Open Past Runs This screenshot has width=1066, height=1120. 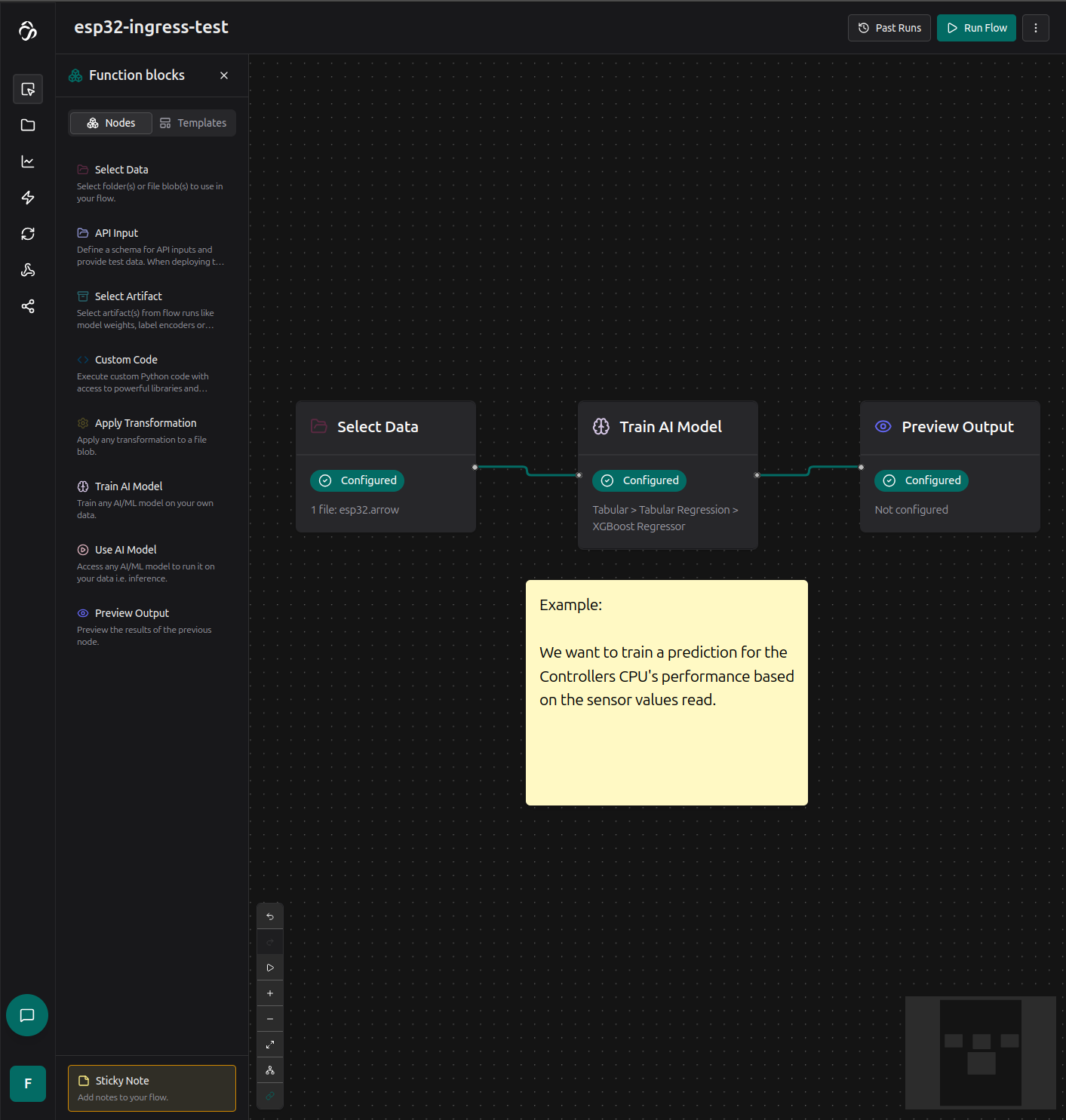coord(889,28)
